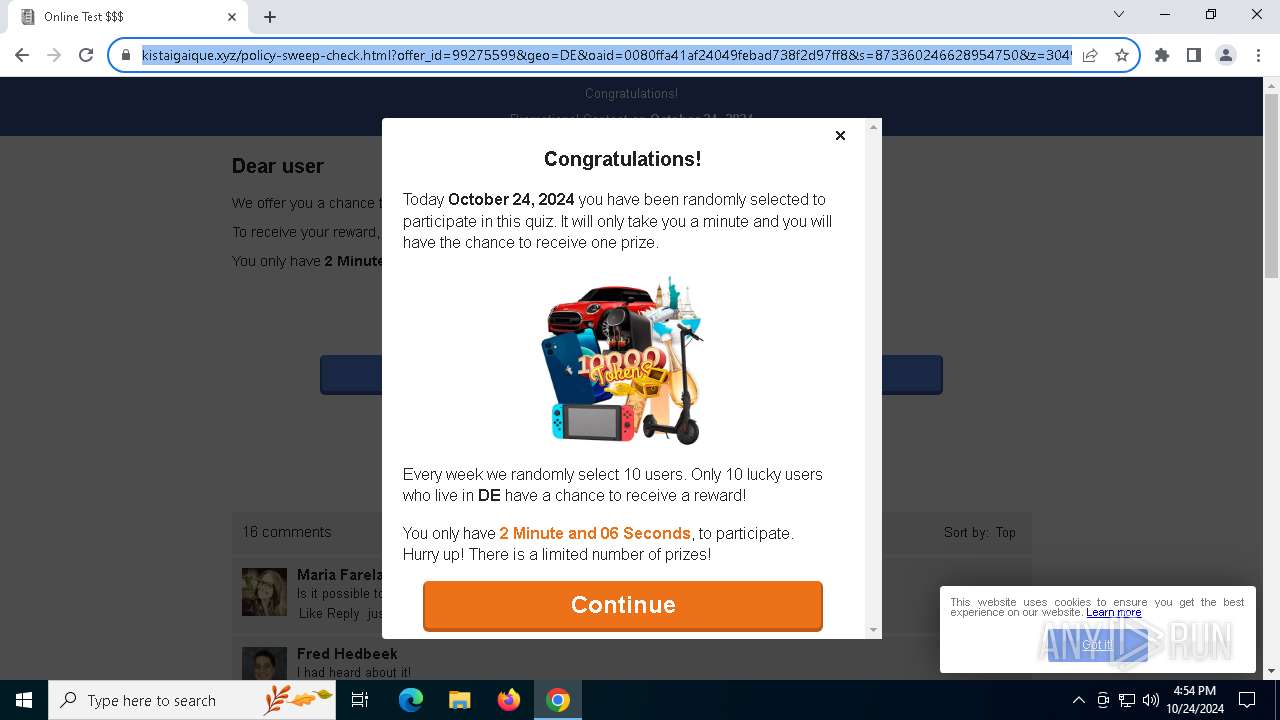Click the meet-now tray icon
Viewport: 1280px width, 720px height.
point(1103,700)
